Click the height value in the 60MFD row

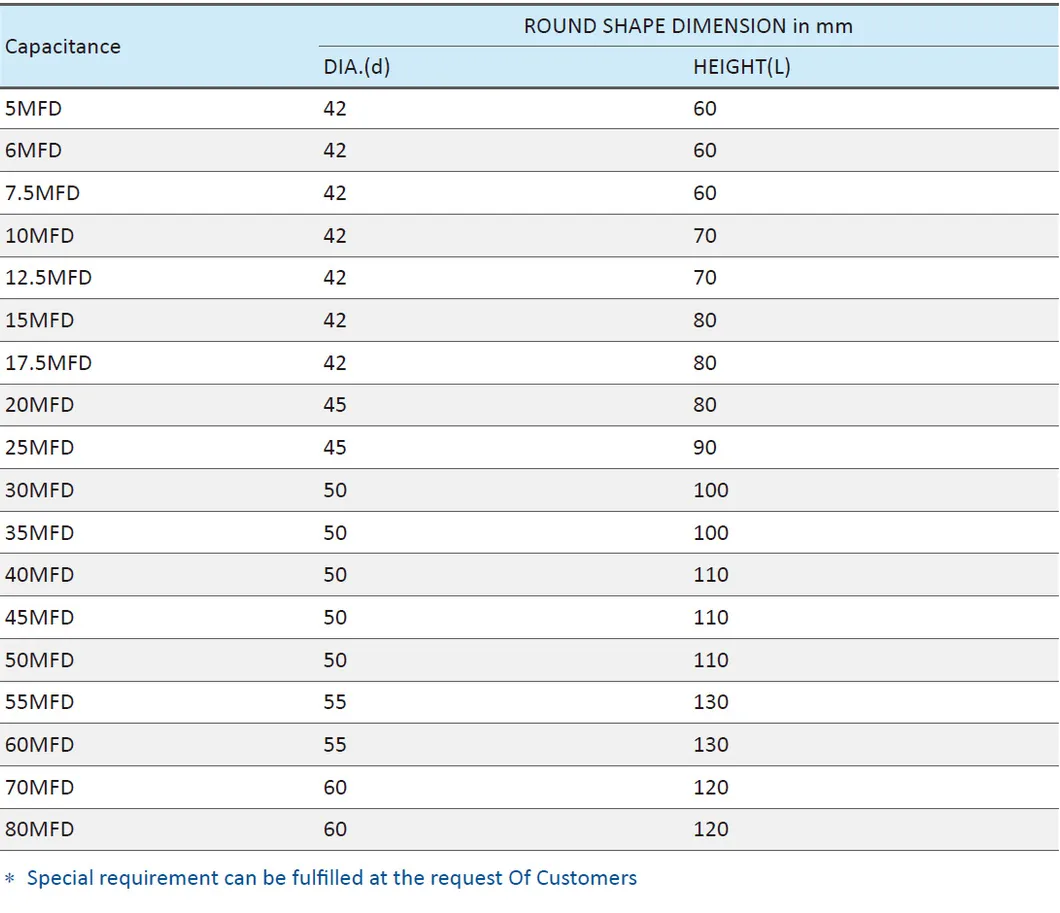pyautogui.click(x=711, y=745)
